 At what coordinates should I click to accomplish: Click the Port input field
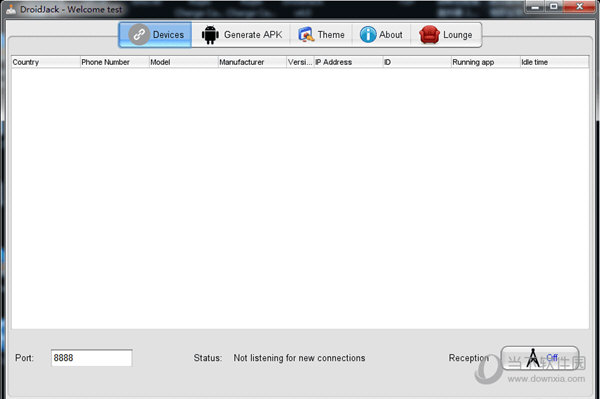click(91, 358)
